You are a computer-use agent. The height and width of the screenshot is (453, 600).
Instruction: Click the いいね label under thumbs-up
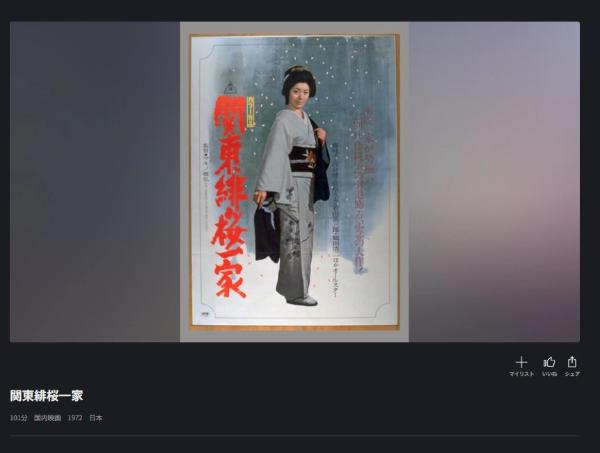549,374
